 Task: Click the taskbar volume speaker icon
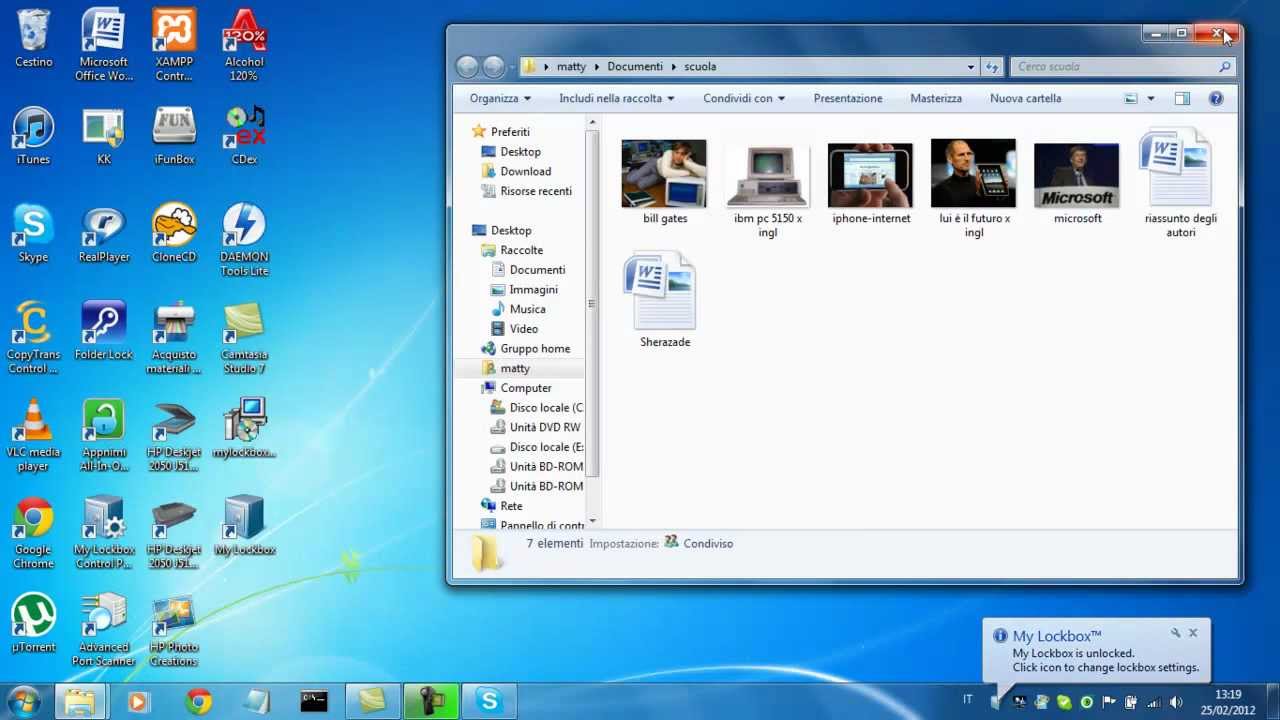tap(1176, 702)
